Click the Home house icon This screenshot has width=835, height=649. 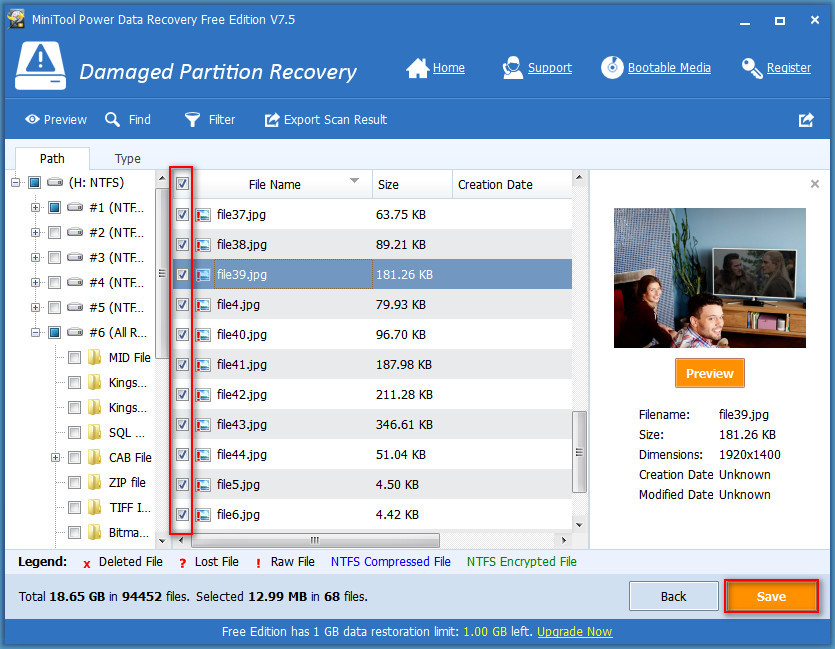coord(418,68)
